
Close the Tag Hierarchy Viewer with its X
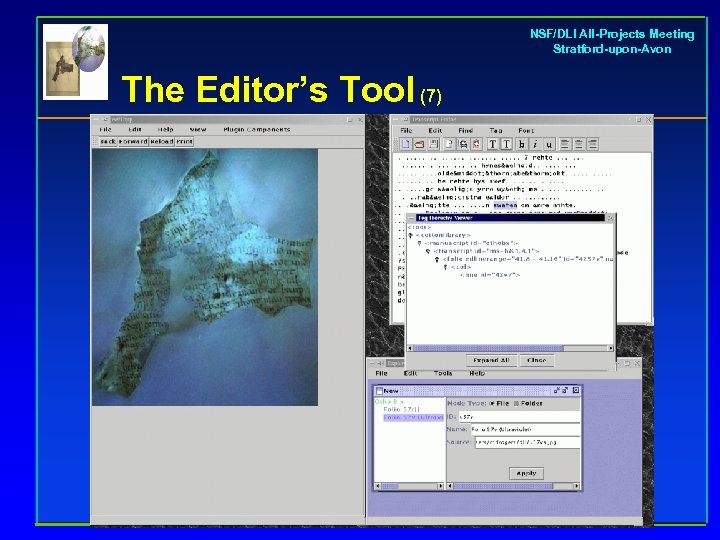coord(610,218)
